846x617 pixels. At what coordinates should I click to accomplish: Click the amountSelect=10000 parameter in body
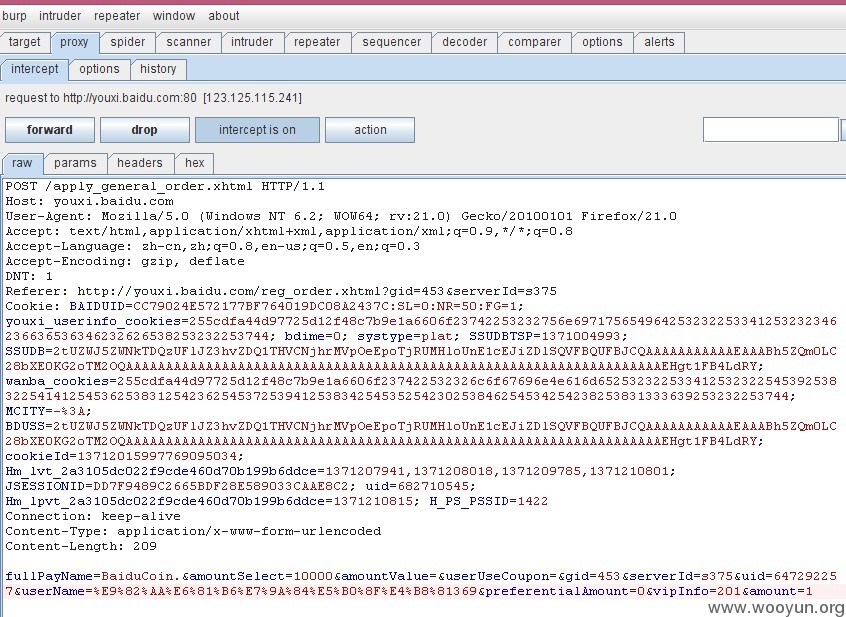pyautogui.click(x=261, y=577)
